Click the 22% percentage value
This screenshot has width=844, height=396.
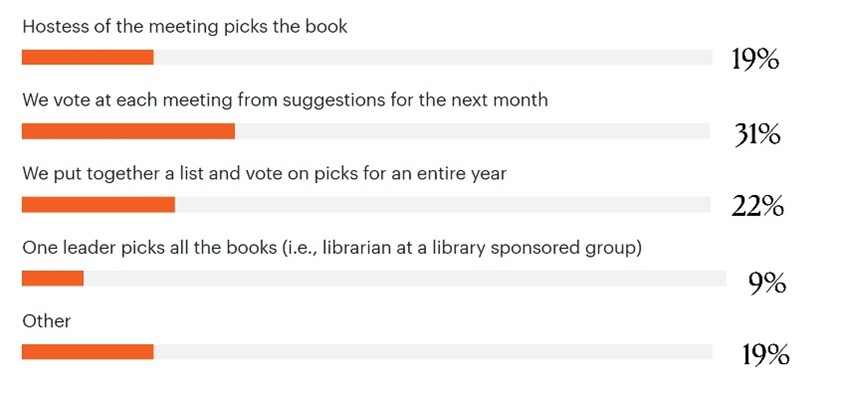click(757, 206)
